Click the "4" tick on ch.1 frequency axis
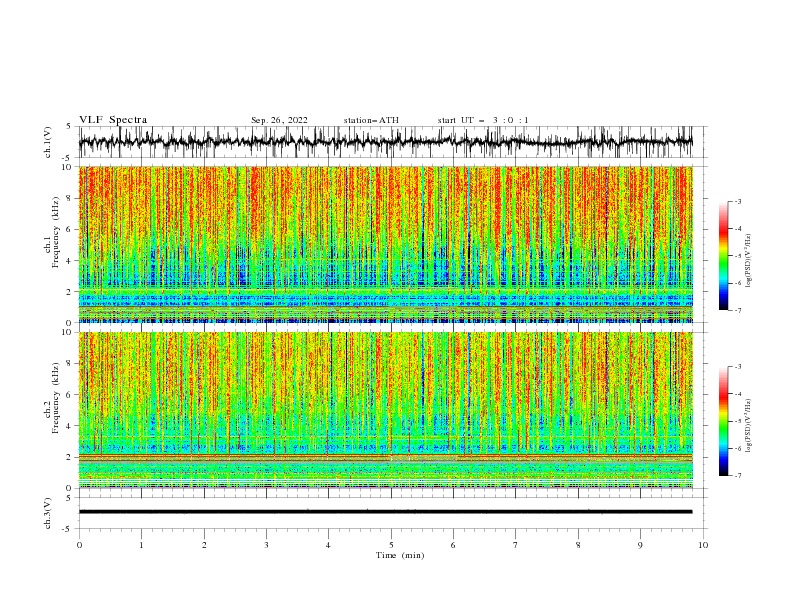The width and height of the screenshot is (792, 612). click(70, 261)
